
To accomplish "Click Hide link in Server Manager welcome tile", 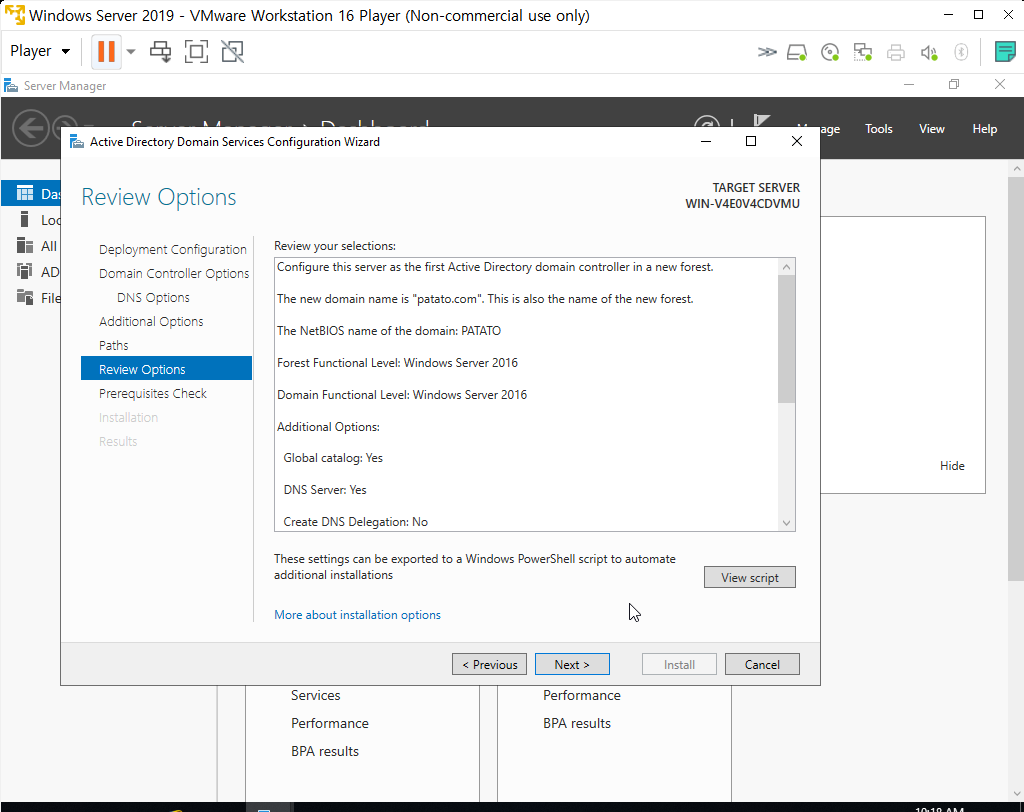I will (x=952, y=466).
